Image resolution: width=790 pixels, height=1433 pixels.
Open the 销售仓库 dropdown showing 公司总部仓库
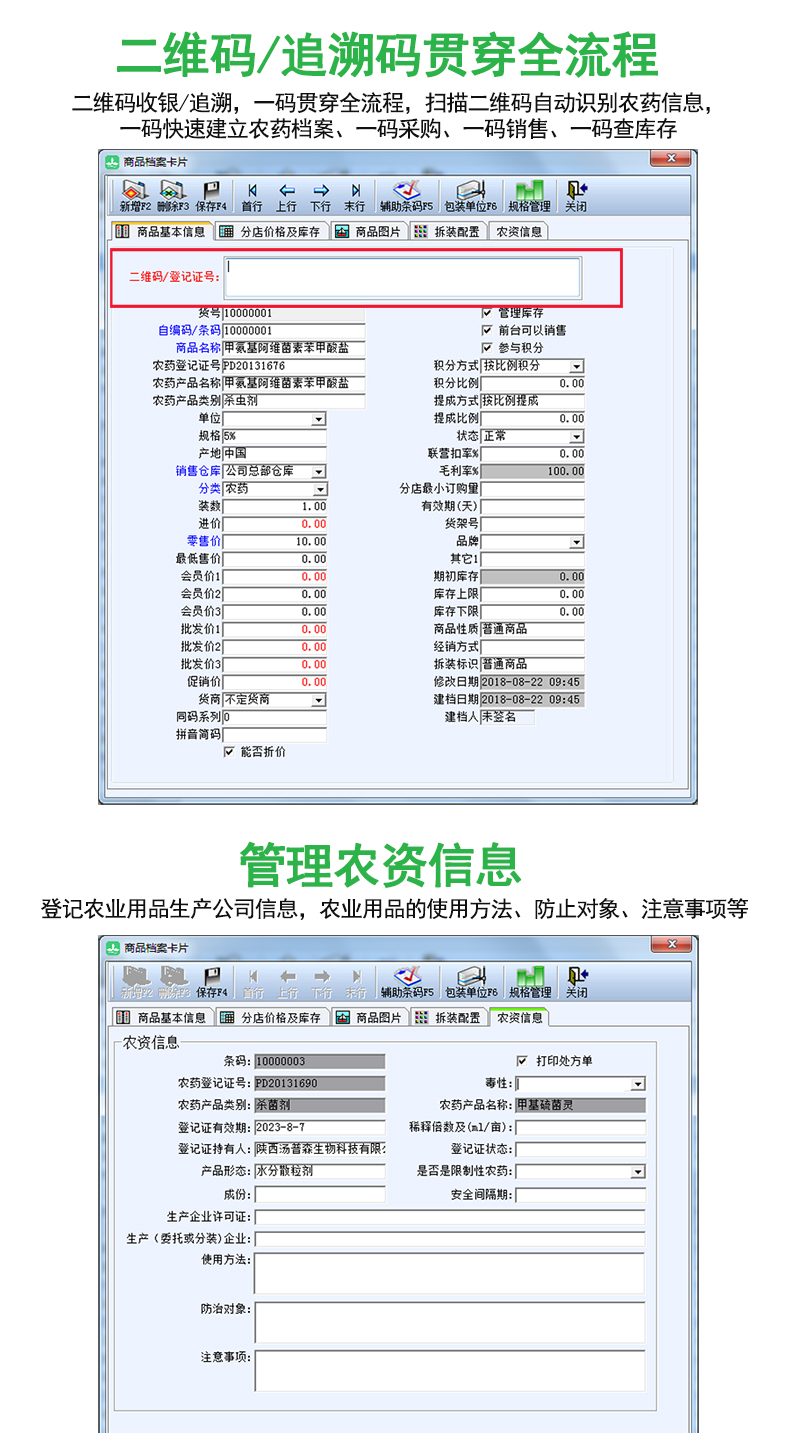pos(318,471)
